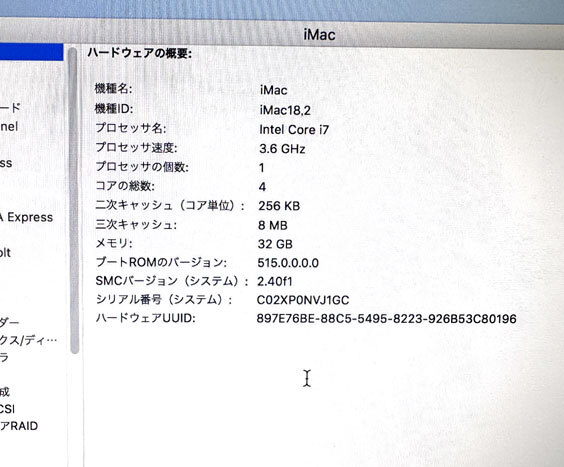Viewport: 564px width, 467px height.
Task: Click the sidebar vertical scrollbar
Action: (x=74, y=201)
